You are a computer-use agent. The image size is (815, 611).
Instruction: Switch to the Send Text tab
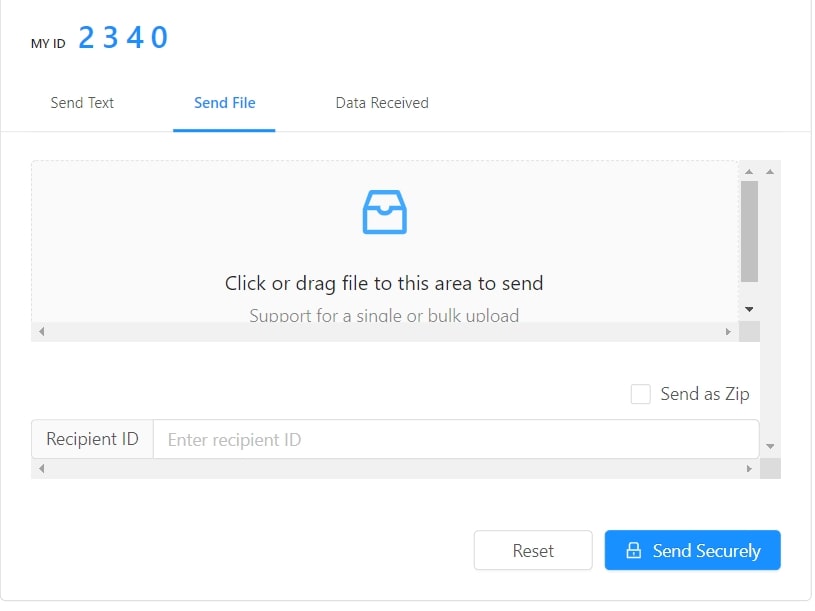click(82, 103)
